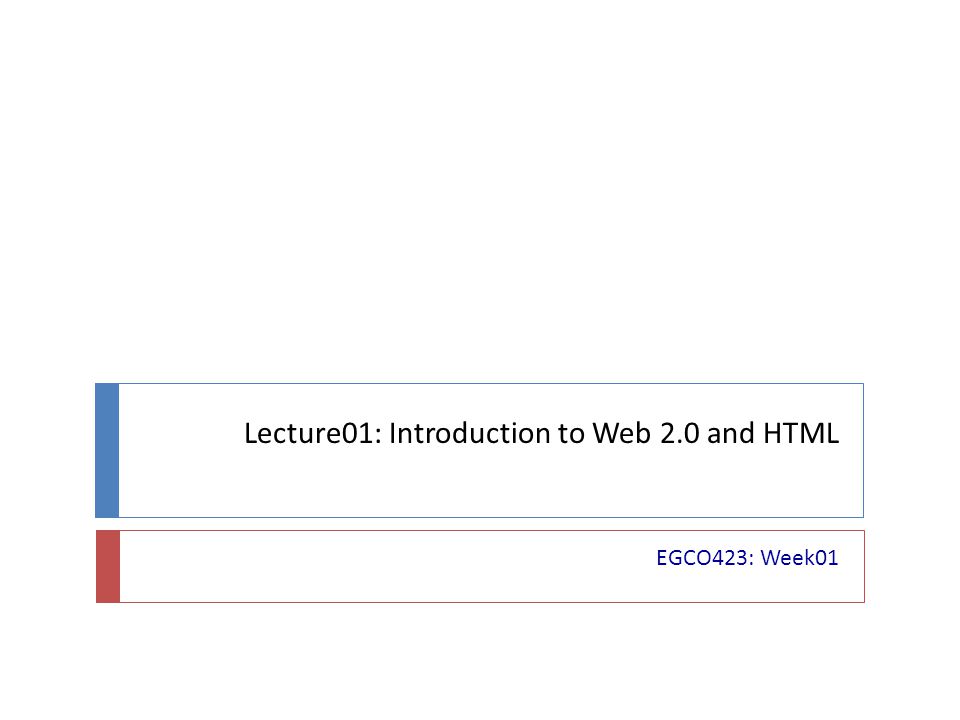Click the word "Lecture01" in the title
This screenshot has height=720, width=960.
click(x=309, y=433)
